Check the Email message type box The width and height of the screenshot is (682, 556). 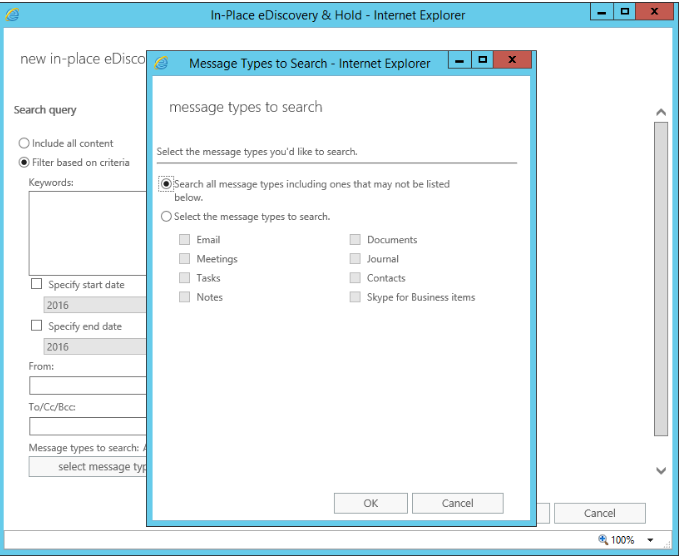(184, 240)
